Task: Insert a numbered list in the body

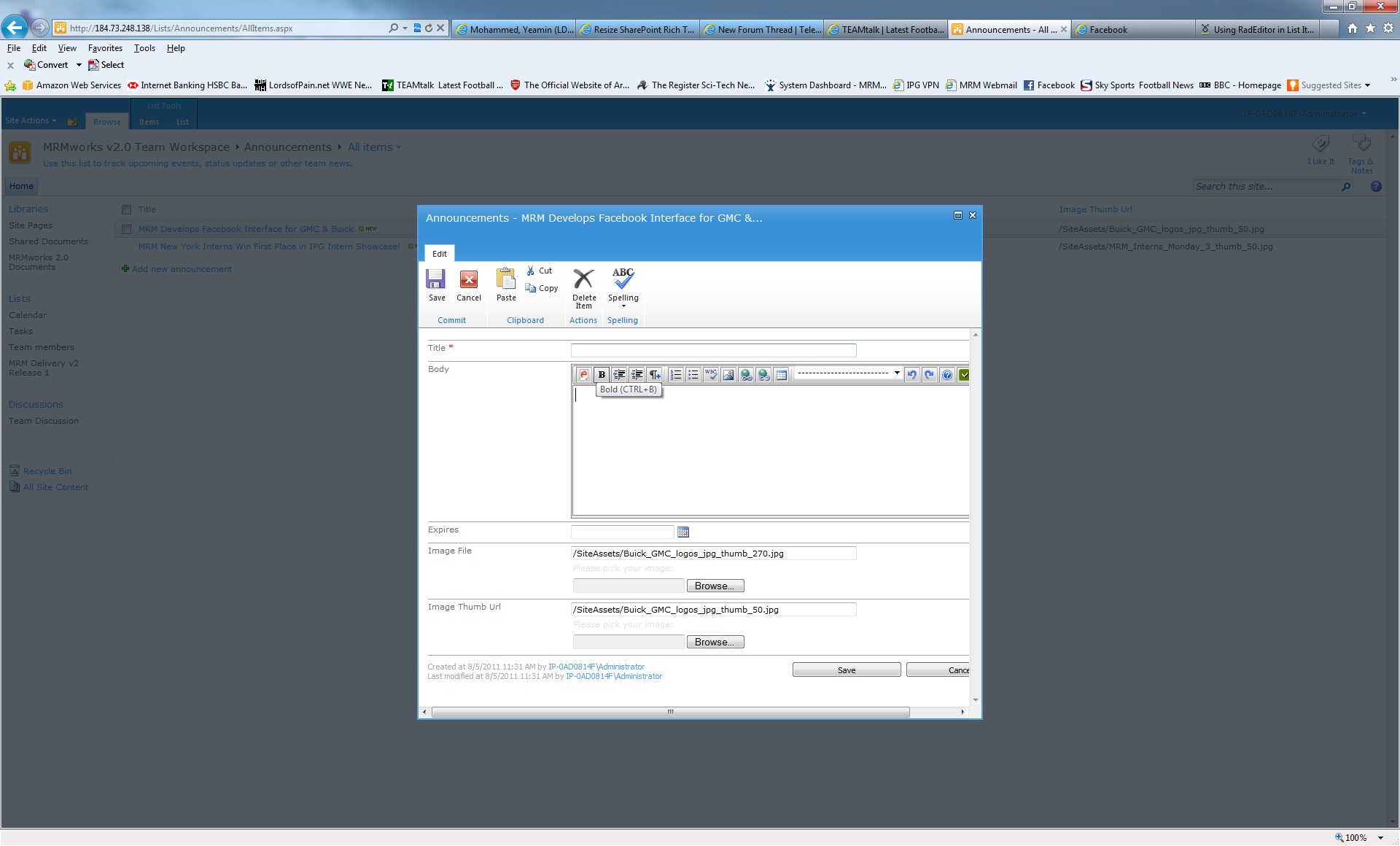Action: click(676, 375)
